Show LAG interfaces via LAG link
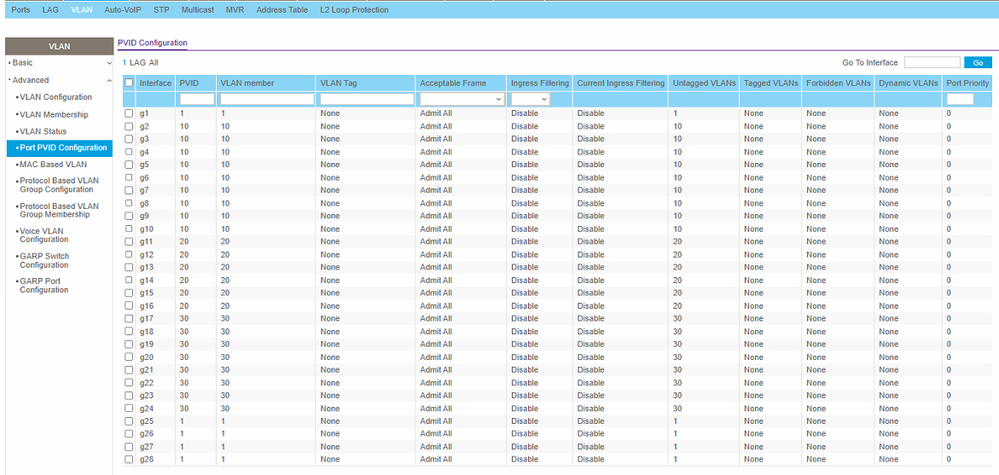The height and width of the screenshot is (475, 999). point(138,63)
